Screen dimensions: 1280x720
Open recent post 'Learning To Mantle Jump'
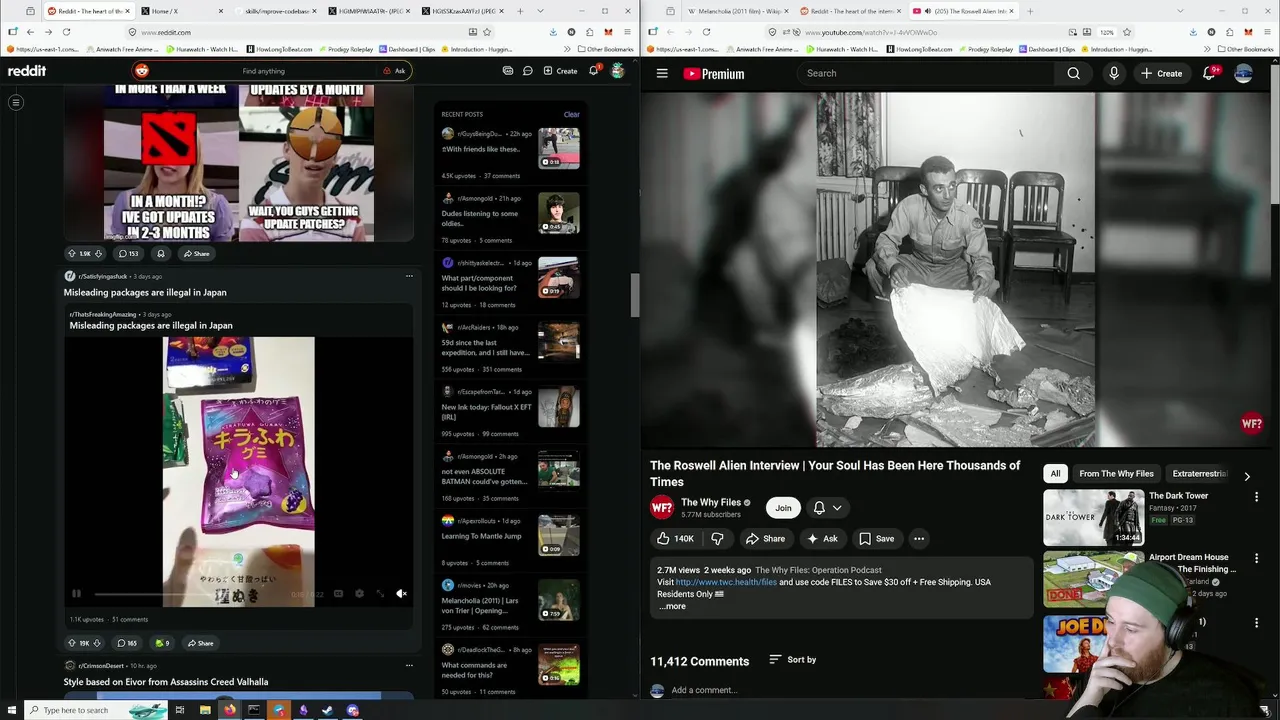click(481, 536)
